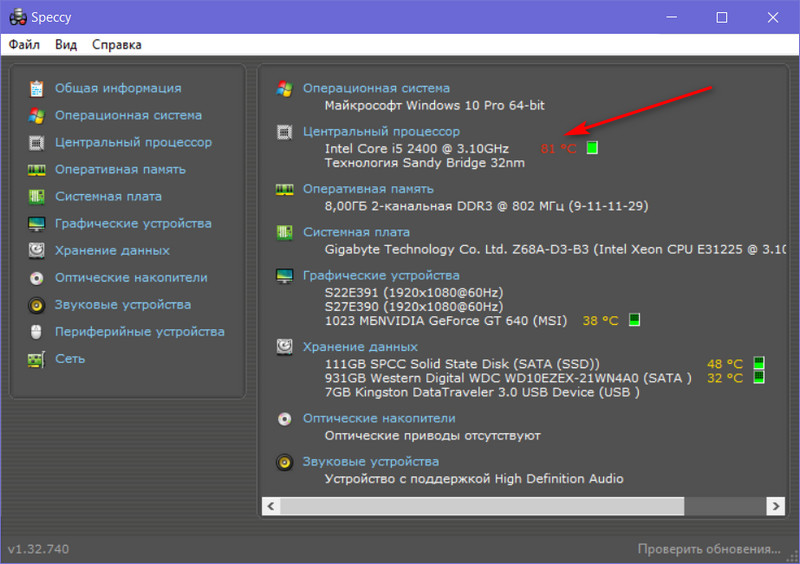Click the 32 °C Western Digital temperature value

[724, 378]
